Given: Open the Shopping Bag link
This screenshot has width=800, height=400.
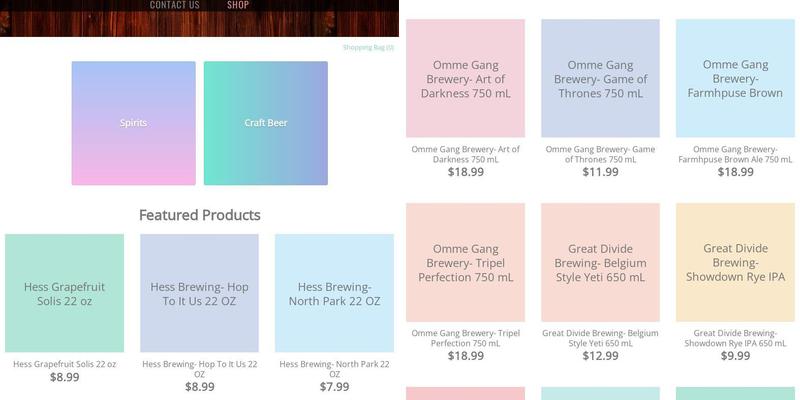Looking at the screenshot, I should pyautogui.click(x=368, y=47).
